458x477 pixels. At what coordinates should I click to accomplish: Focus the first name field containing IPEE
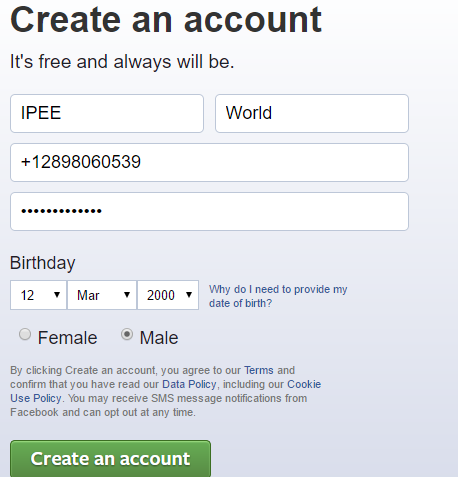[x=107, y=113]
